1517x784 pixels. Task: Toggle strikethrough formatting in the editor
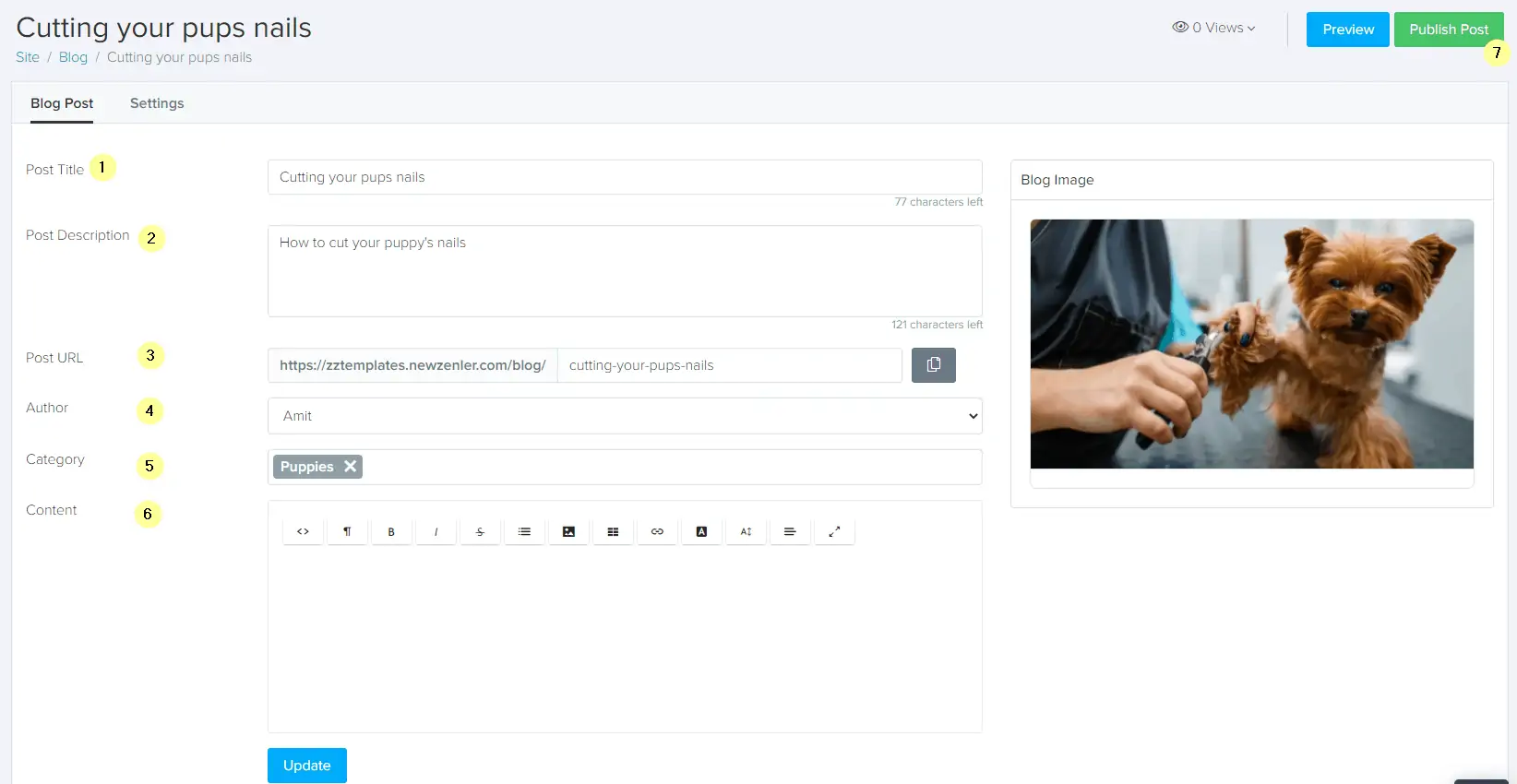[x=480, y=532]
